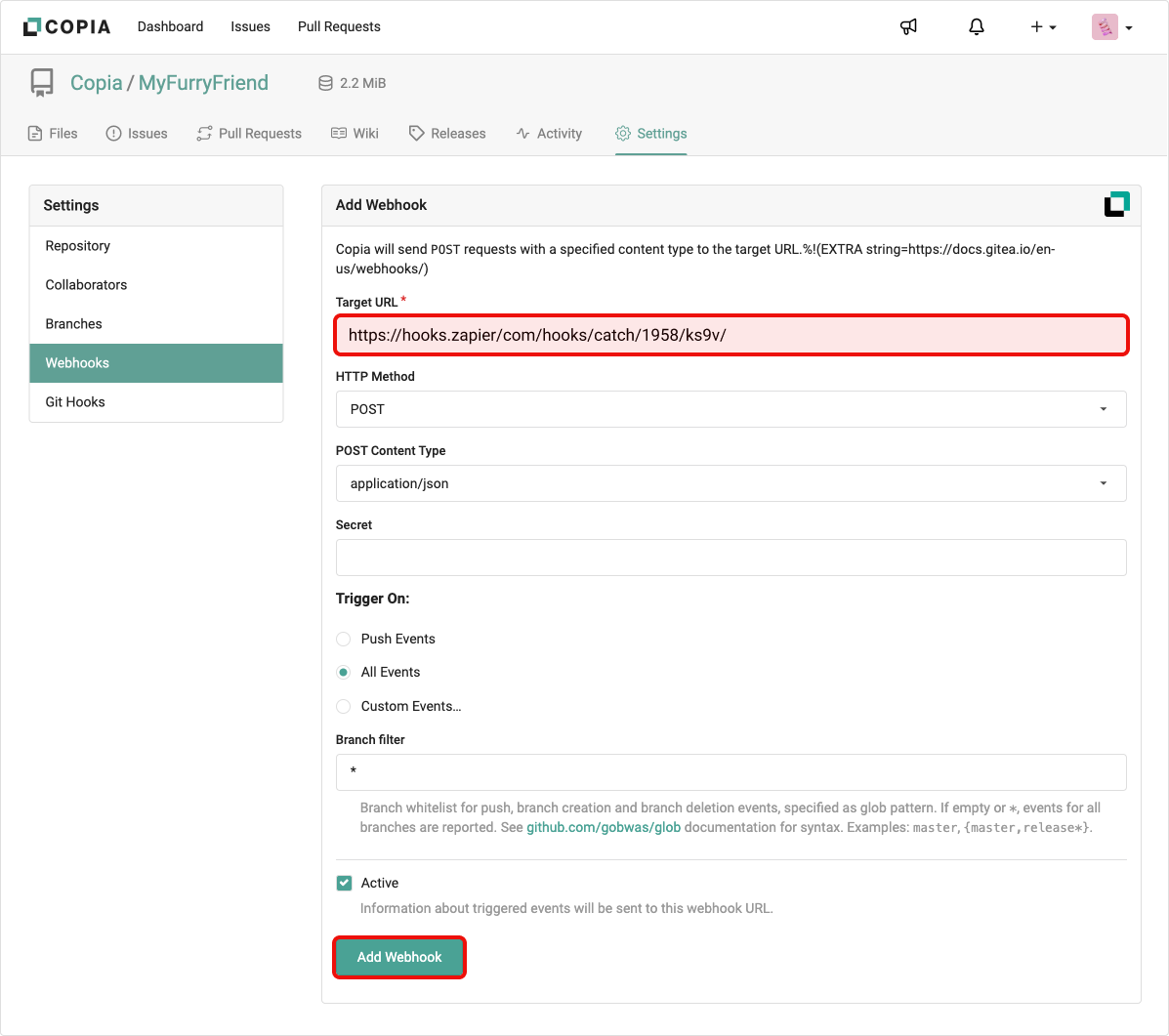Open the notifications bell
Image resolution: width=1169 pixels, height=1036 pixels.
click(976, 26)
